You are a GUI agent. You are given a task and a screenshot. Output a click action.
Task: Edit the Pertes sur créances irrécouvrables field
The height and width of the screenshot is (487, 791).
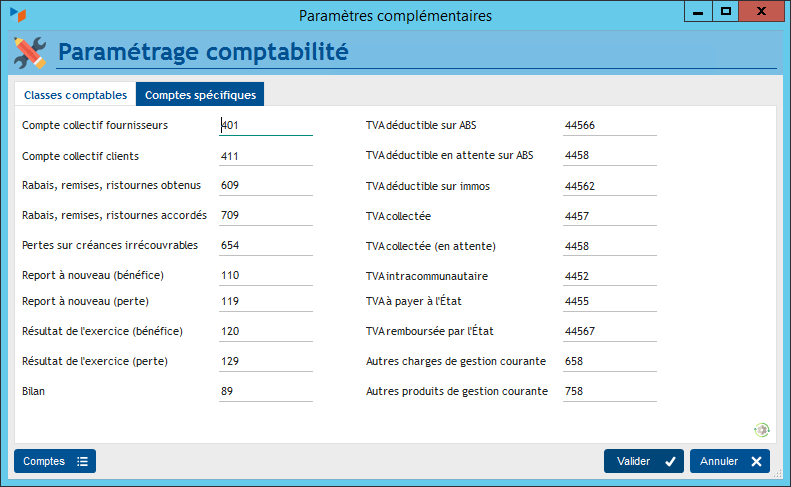click(266, 245)
